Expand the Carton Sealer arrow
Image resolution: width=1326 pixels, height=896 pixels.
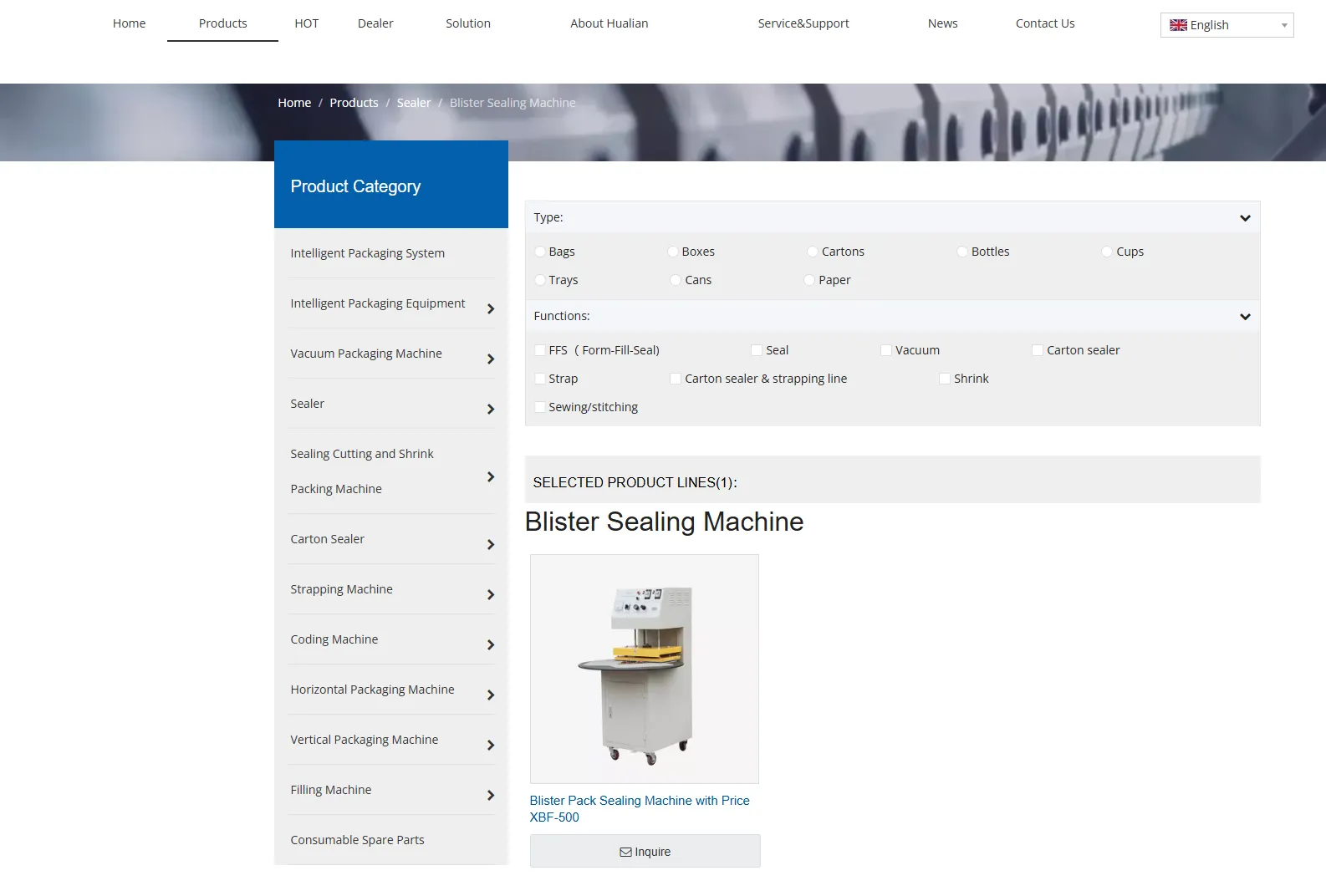click(x=491, y=544)
